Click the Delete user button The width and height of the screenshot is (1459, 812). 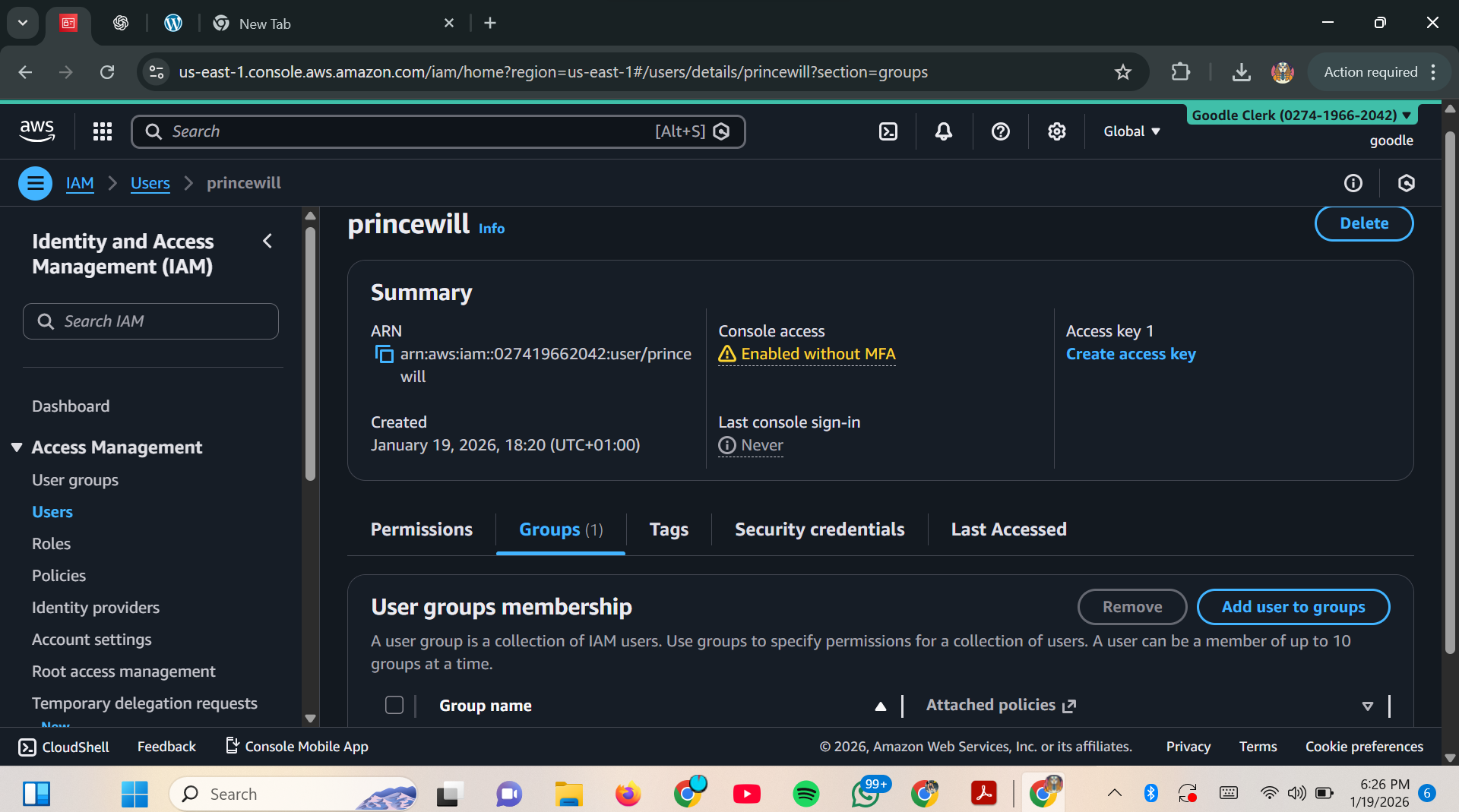(1364, 223)
